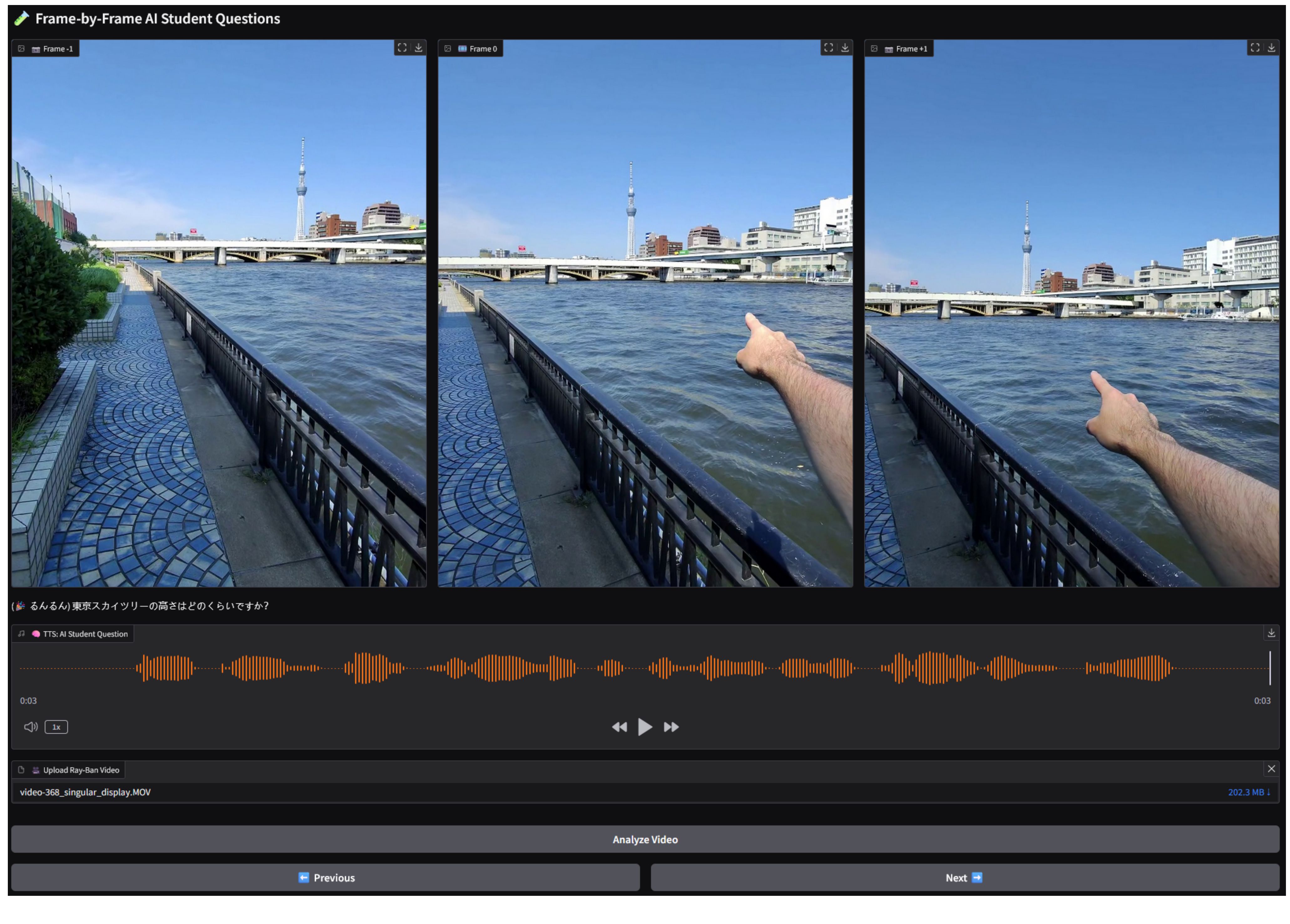Expand Frame -1 image to fullscreen
This screenshot has width=1290, height=924.
pos(402,48)
